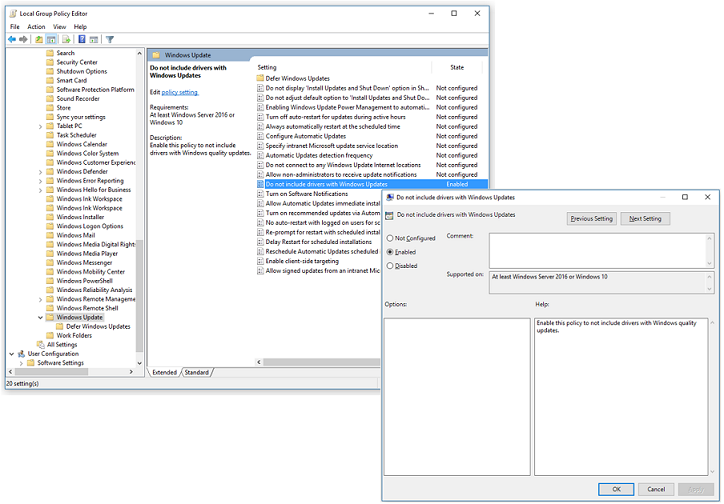Collapse the Windows Update tree node
This screenshot has width=724, height=504.
tap(40, 317)
